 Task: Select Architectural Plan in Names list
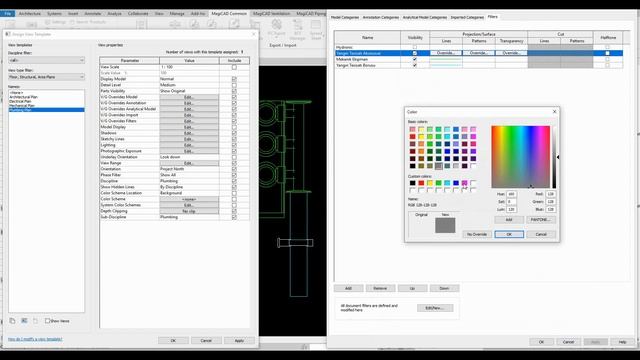coord(23,97)
